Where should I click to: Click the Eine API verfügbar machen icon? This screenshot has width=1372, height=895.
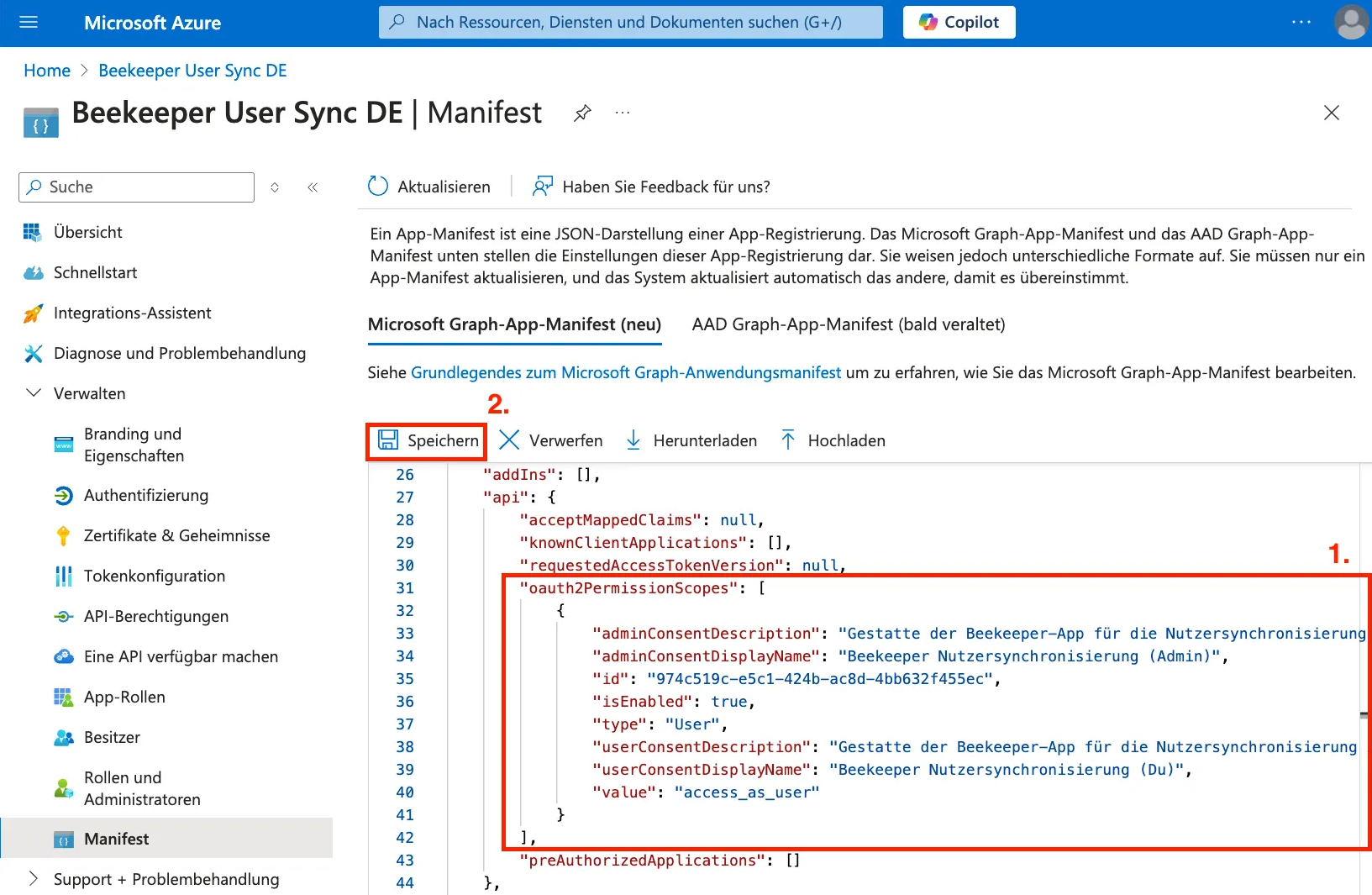coord(64,657)
